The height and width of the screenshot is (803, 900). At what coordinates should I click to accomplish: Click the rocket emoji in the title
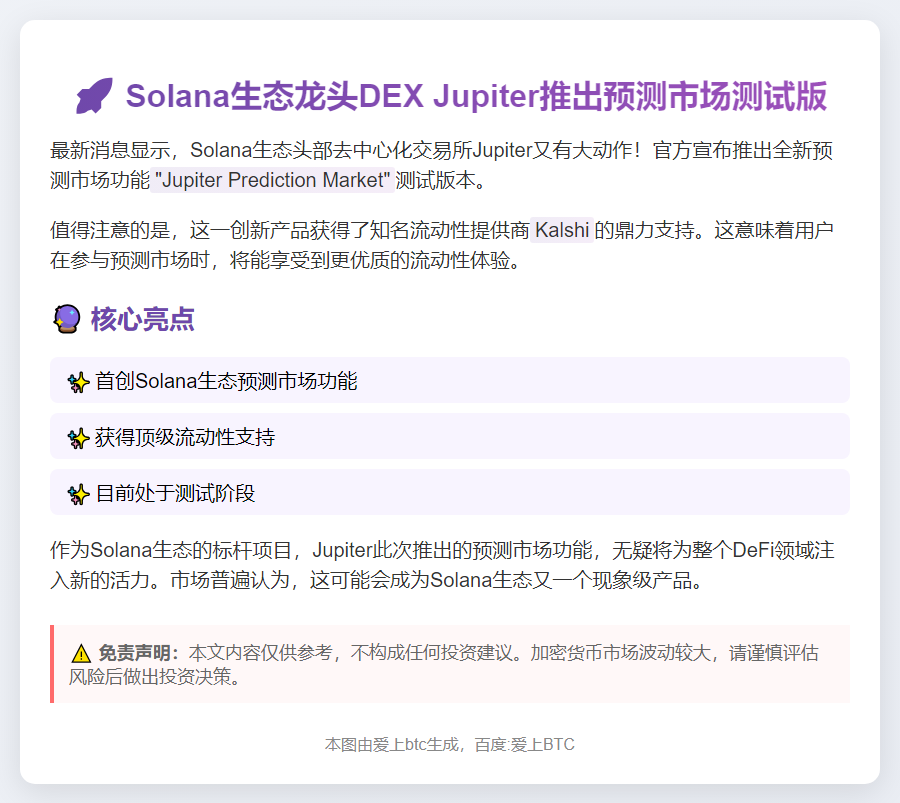pyautogui.click(x=94, y=97)
